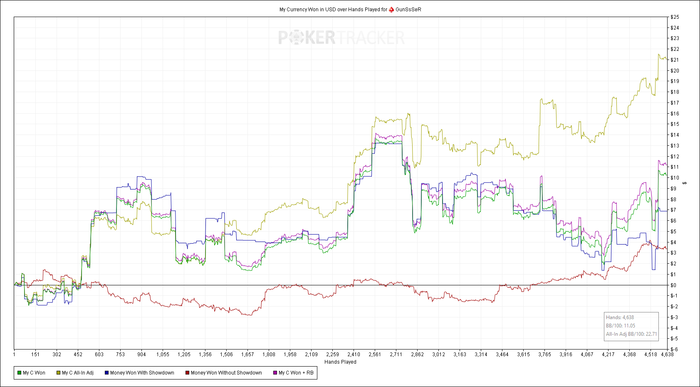Click the 'BB/100: 11.05' stat line
This screenshot has height=387, width=700.
(621, 325)
